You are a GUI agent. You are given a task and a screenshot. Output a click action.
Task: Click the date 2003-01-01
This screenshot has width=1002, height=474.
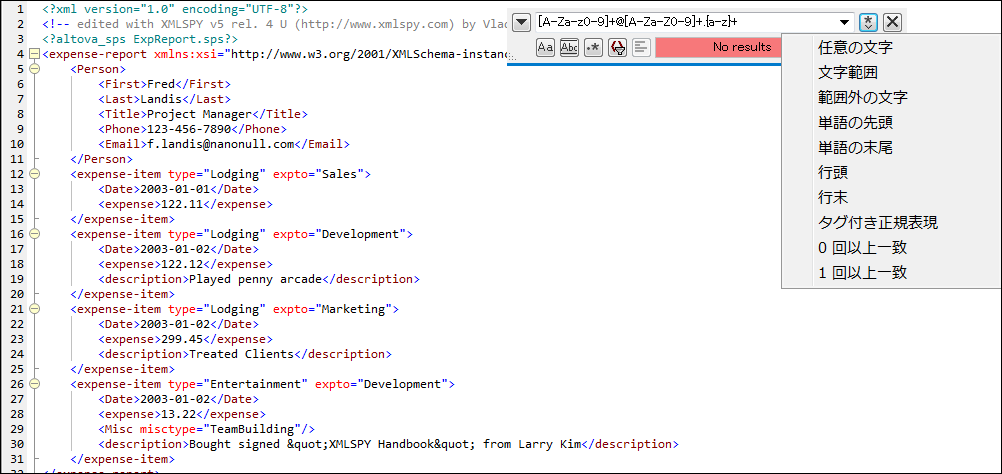(174, 189)
